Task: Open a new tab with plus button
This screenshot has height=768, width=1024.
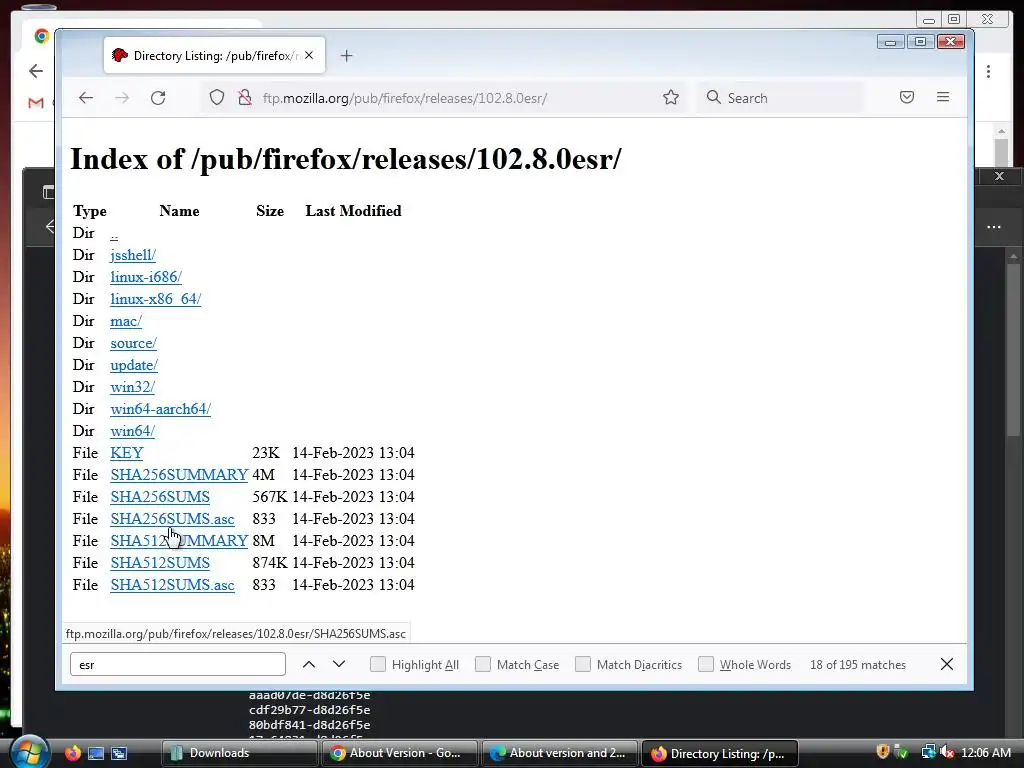Action: [x=347, y=56]
